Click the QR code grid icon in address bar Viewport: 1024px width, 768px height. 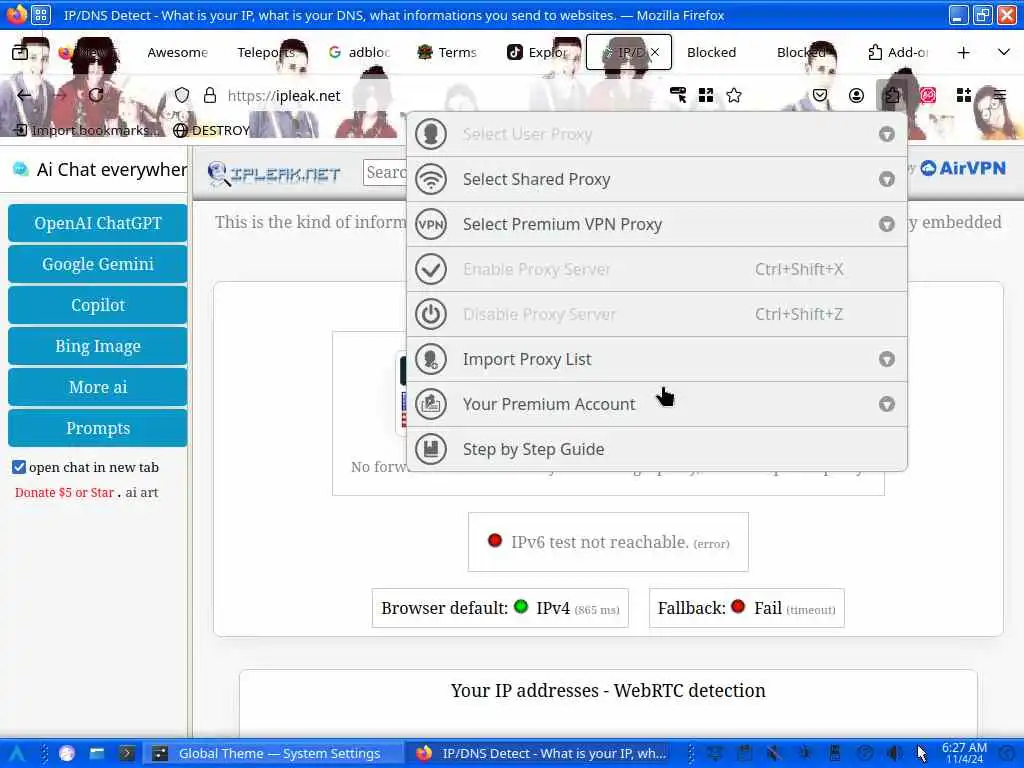(706, 95)
